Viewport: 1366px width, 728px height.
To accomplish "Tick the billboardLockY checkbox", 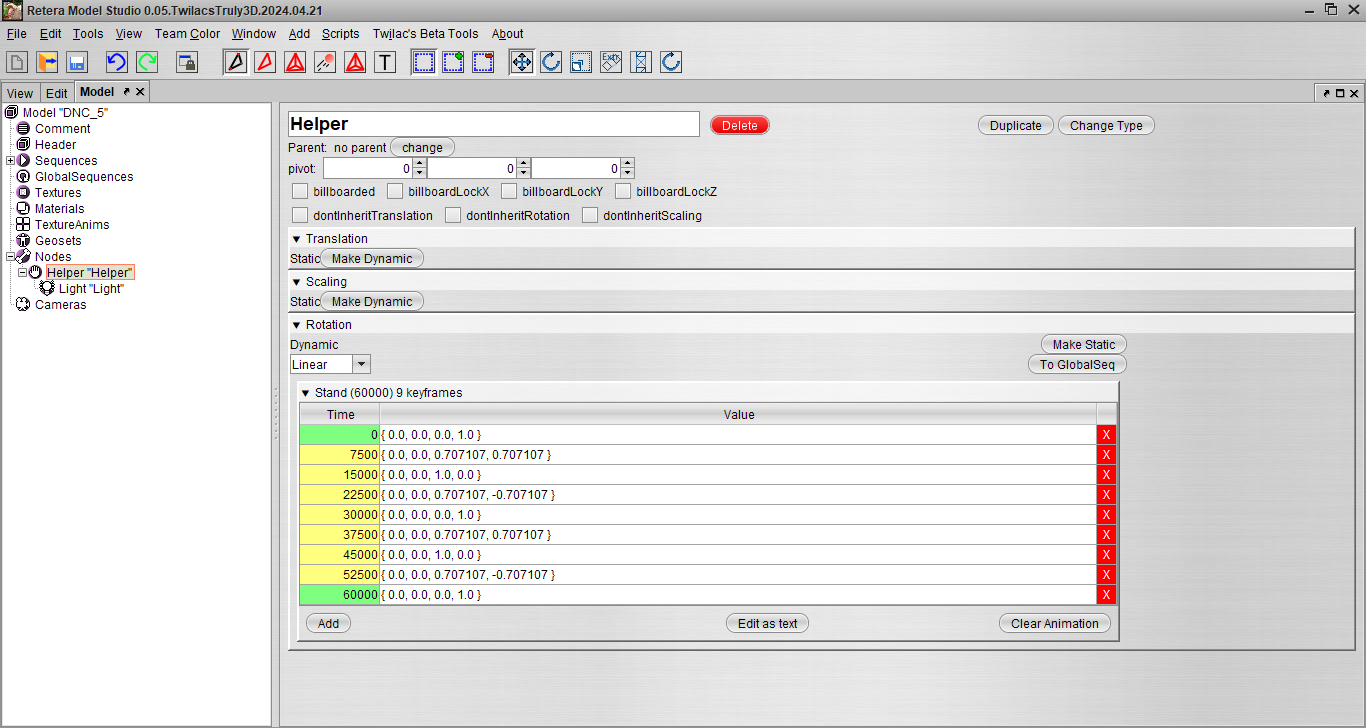I will (x=509, y=191).
